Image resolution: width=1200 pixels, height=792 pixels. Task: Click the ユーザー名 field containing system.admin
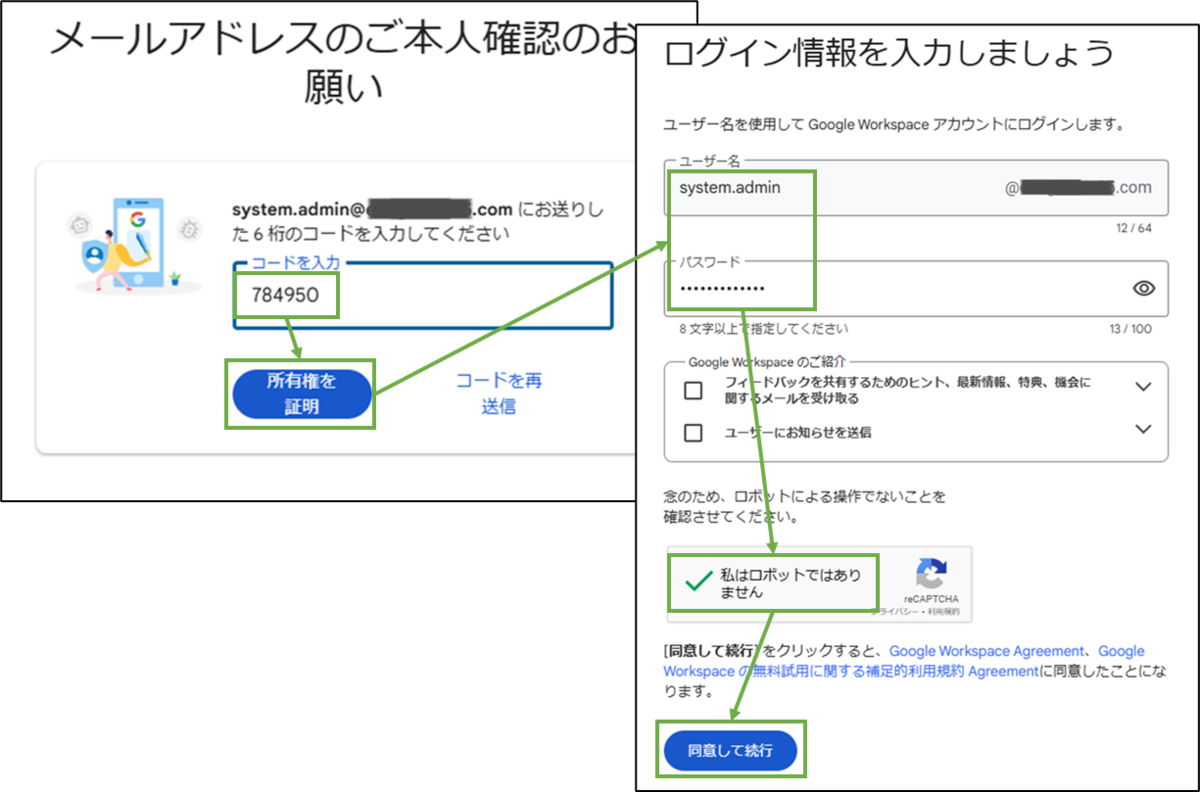pyautogui.click(x=915, y=188)
